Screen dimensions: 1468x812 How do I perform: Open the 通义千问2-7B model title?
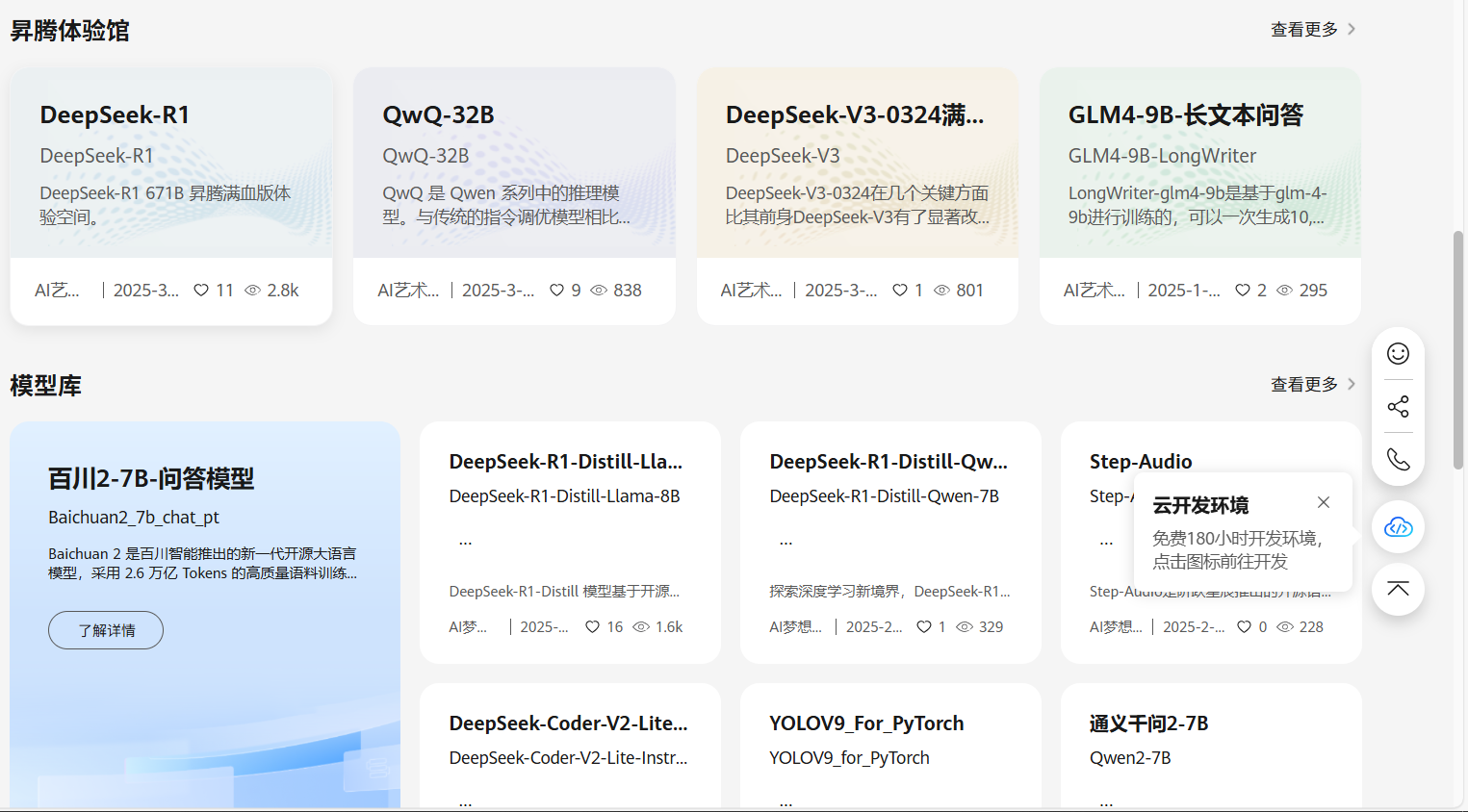coord(1148,723)
